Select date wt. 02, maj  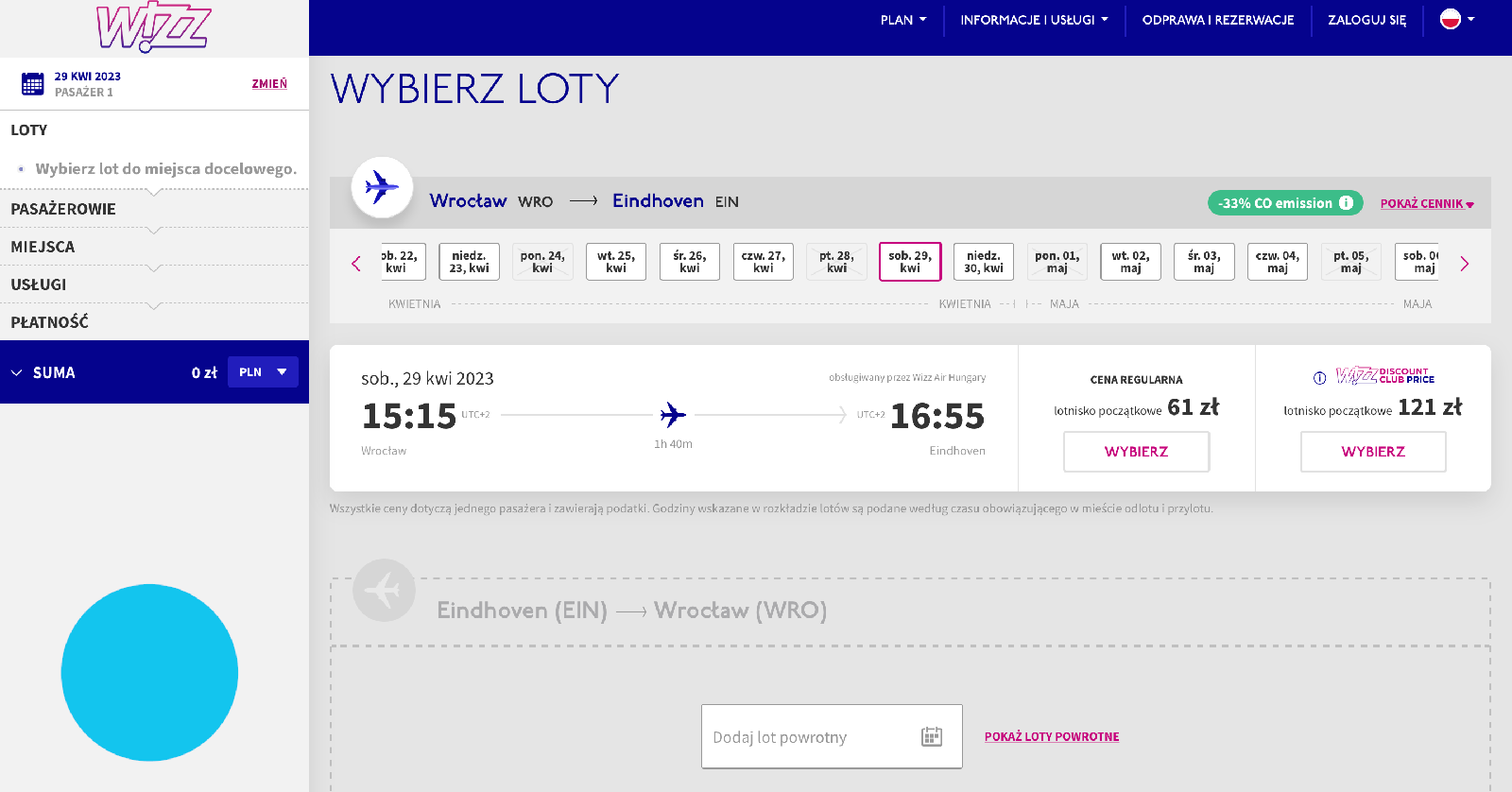click(x=1130, y=262)
